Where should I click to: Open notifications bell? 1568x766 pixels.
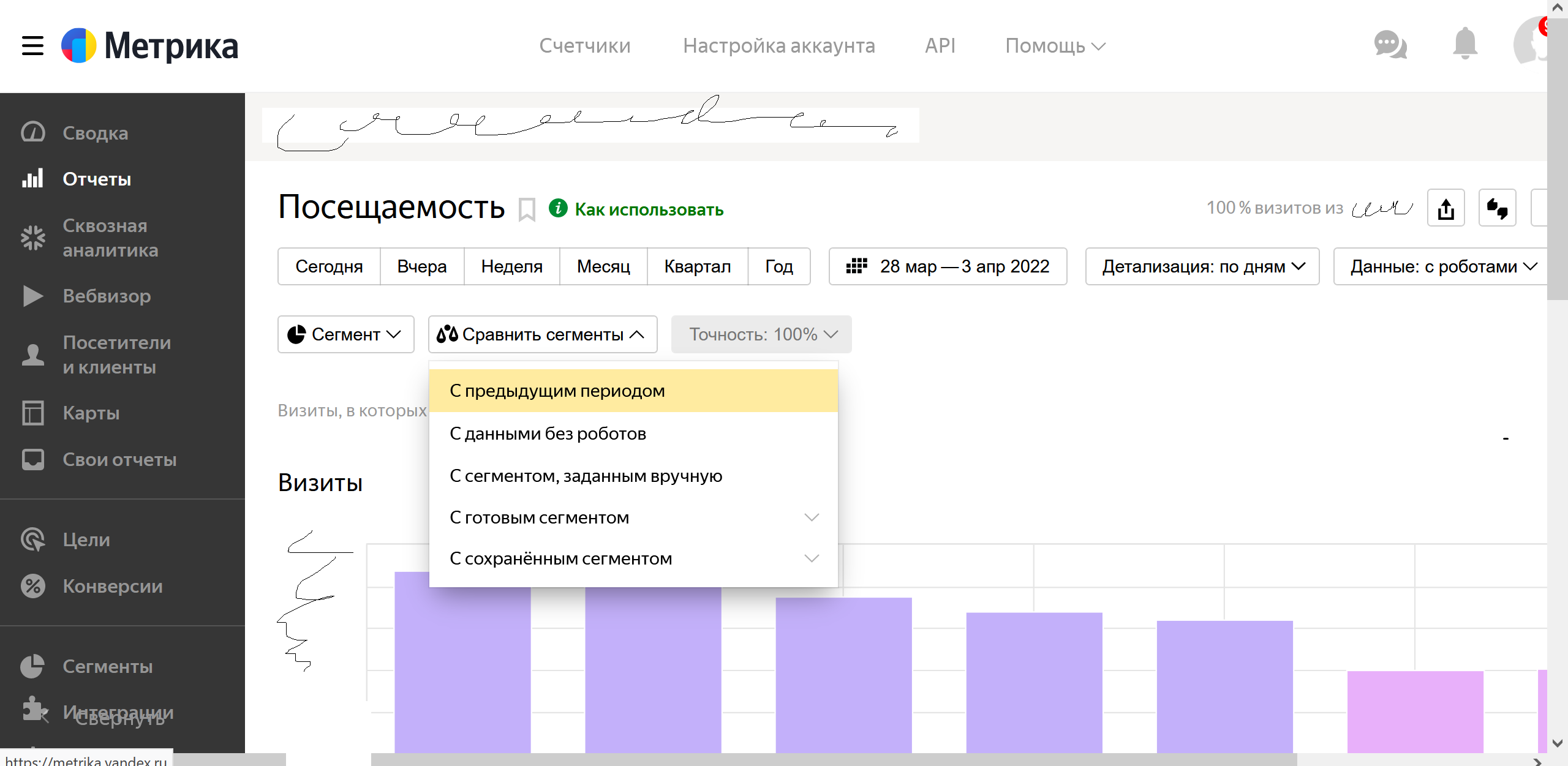click(x=1465, y=44)
